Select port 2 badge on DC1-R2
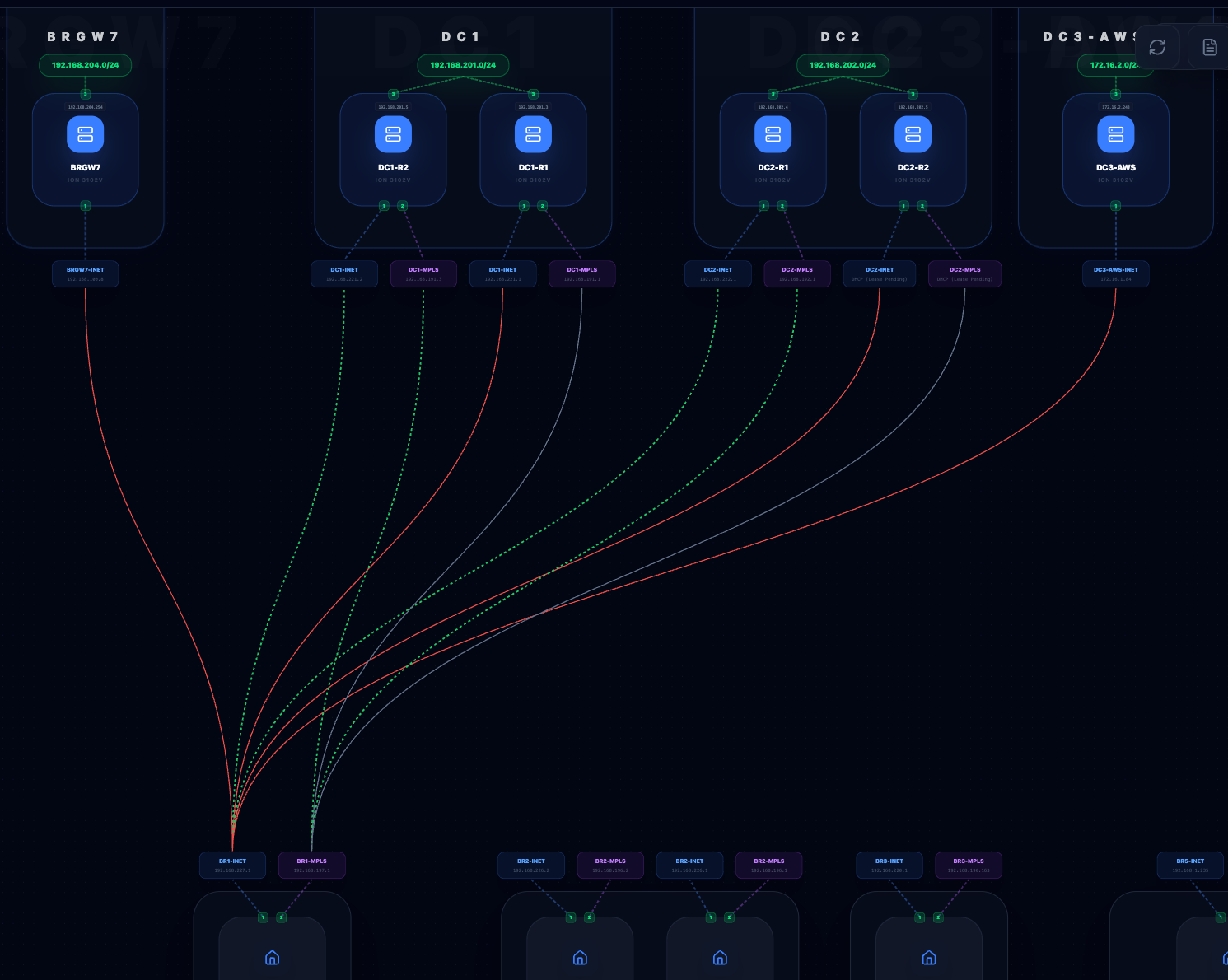 pos(403,205)
